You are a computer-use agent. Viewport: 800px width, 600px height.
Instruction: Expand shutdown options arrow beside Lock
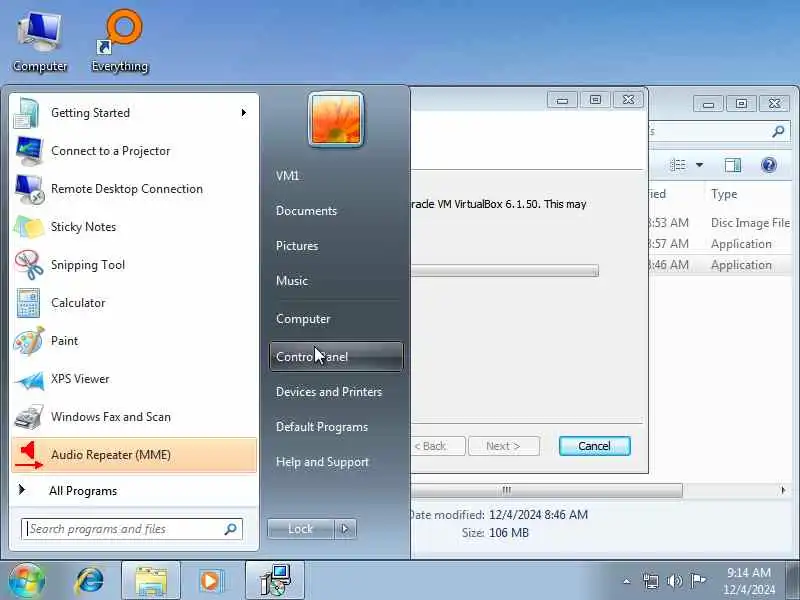click(x=345, y=529)
